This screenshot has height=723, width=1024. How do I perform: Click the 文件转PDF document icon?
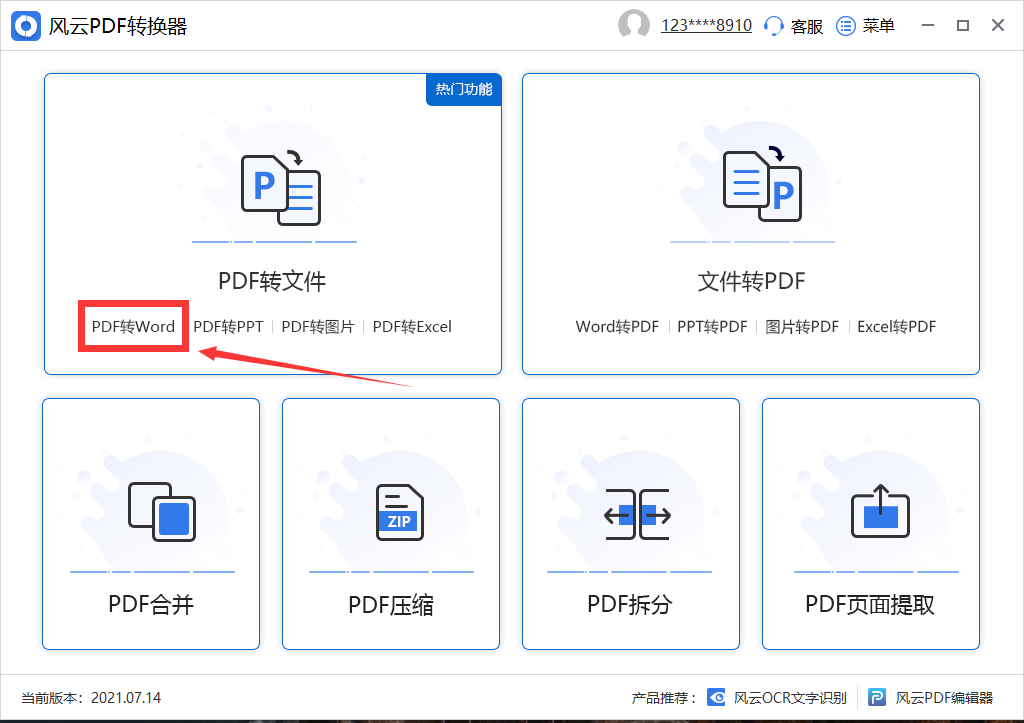coord(763,185)
